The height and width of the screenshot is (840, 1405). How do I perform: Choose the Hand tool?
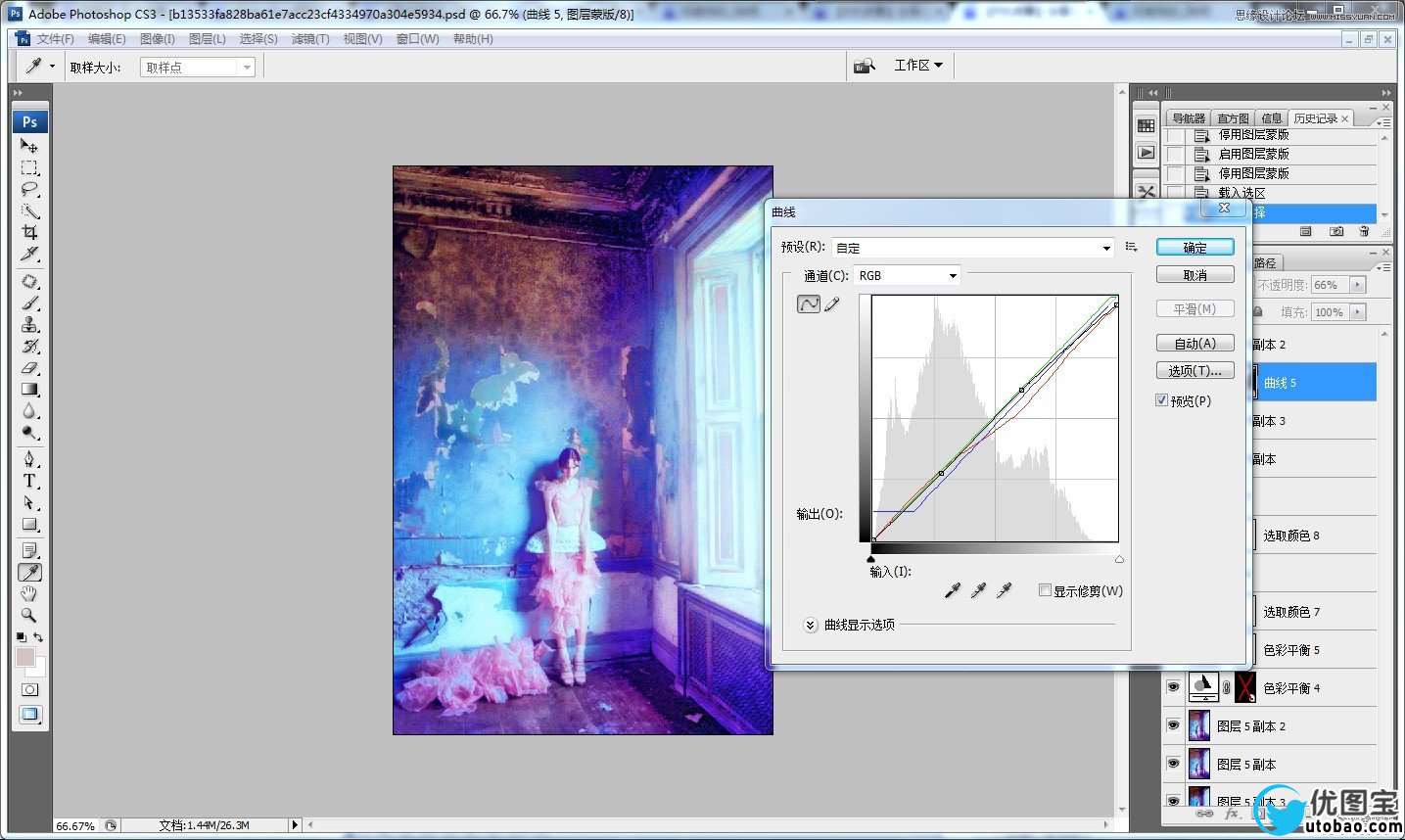coord(29,594)
